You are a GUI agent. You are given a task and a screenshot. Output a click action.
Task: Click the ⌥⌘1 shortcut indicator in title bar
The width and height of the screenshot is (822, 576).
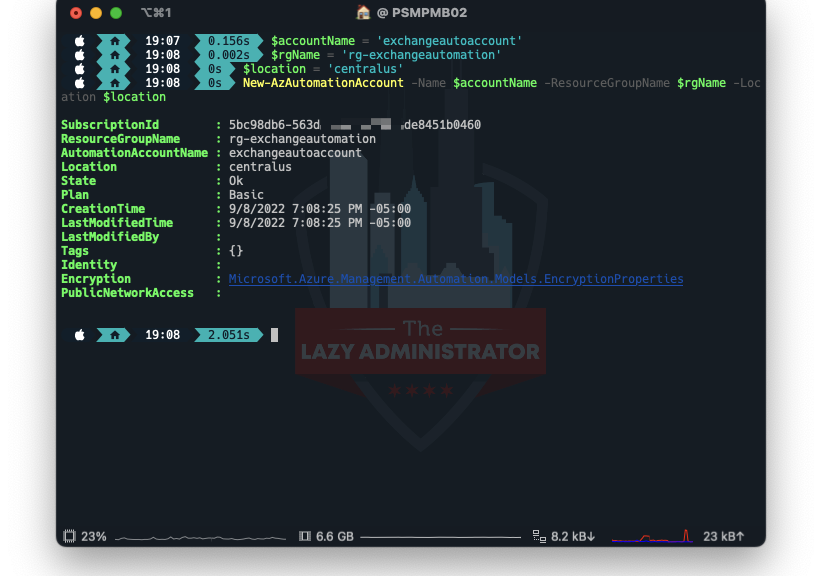[156, 13]
